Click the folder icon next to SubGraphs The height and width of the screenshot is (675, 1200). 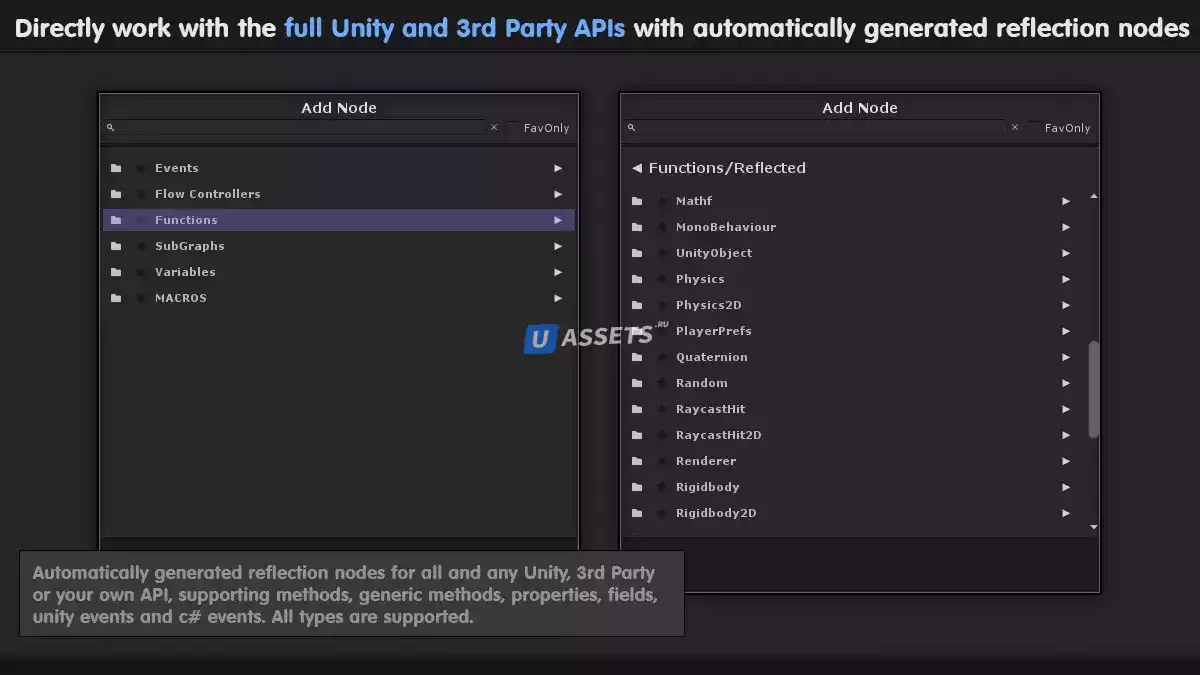pos(116,246)
